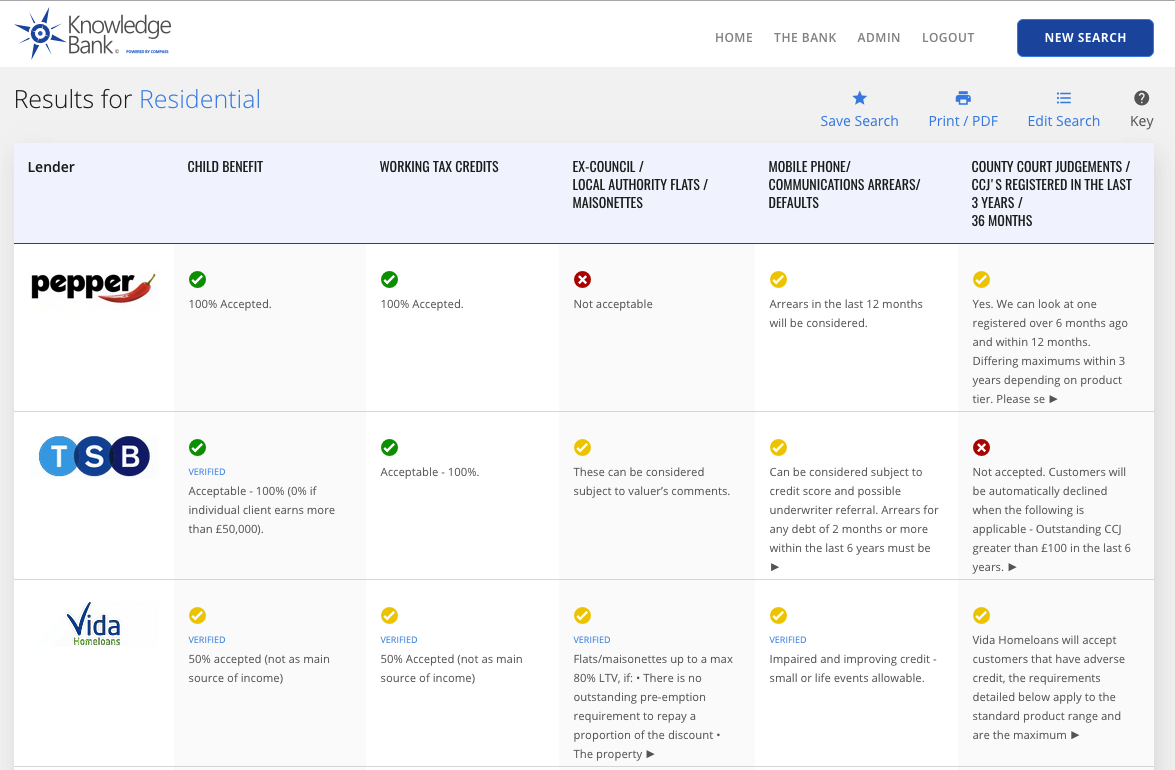This screenshot has height=770, width=1175.
Task: Click TSB's Child Benefit VERIFIED label
Action: pyautogui.click(x=207, y=472)
